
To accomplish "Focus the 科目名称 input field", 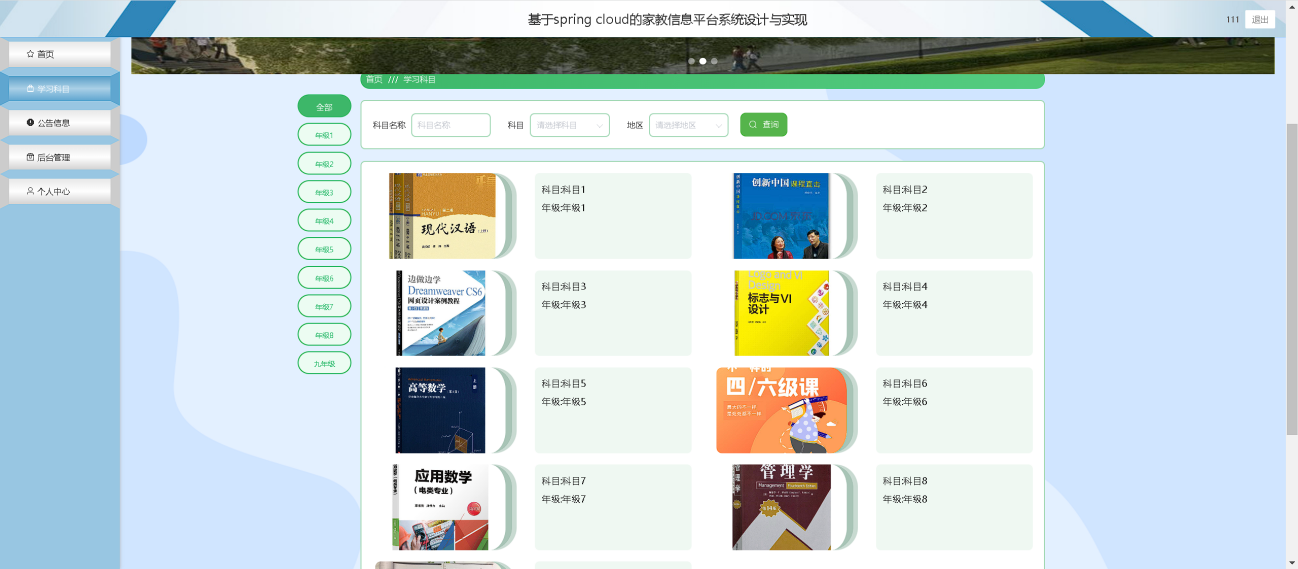I will [x=451, y=125].
